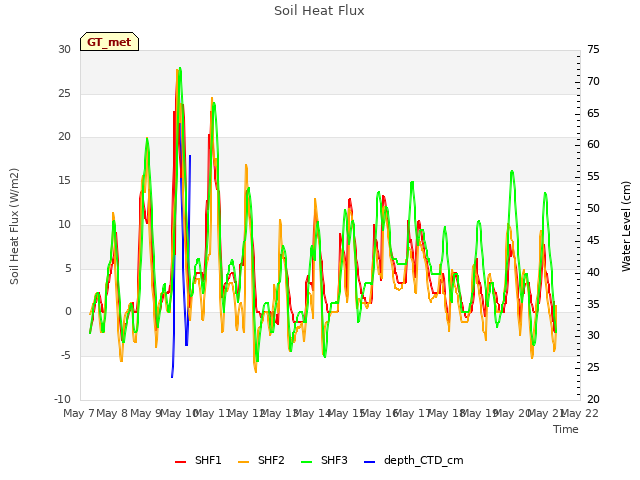Screen dimensions: 640x480
Task: Click the 60 right y-axis tick label
Action: click(593, 144)
